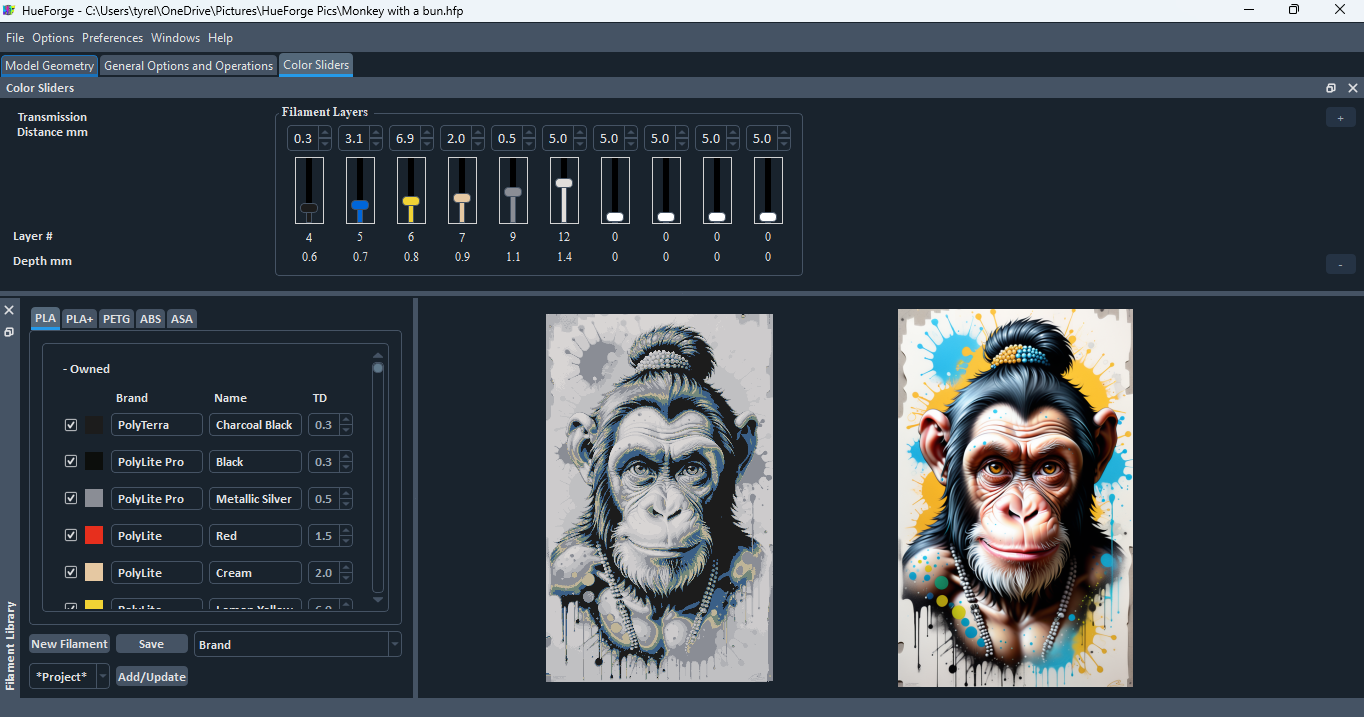Click the colored monkey preview image
The image size is (1364, 717).
point(1015,497)
